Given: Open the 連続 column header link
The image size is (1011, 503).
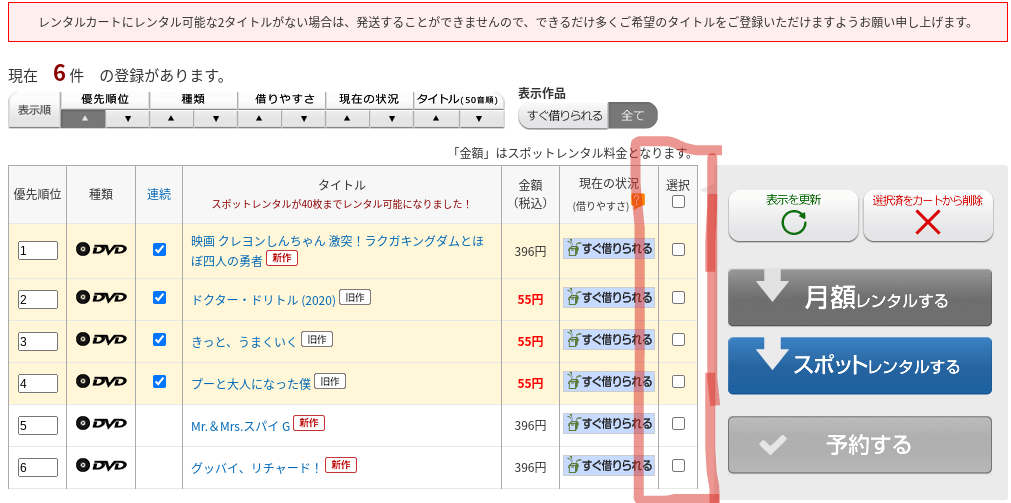Looking at the screenshot, I should tap(159, 194).
